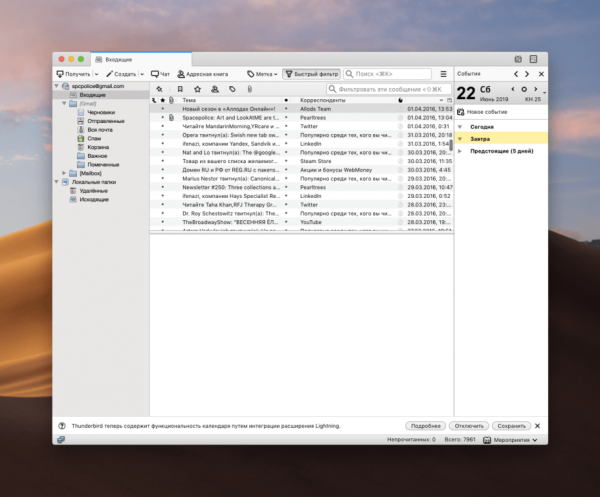The image size is (600, 497).
Task: Open the Вся почта folder
Action: 95,130
